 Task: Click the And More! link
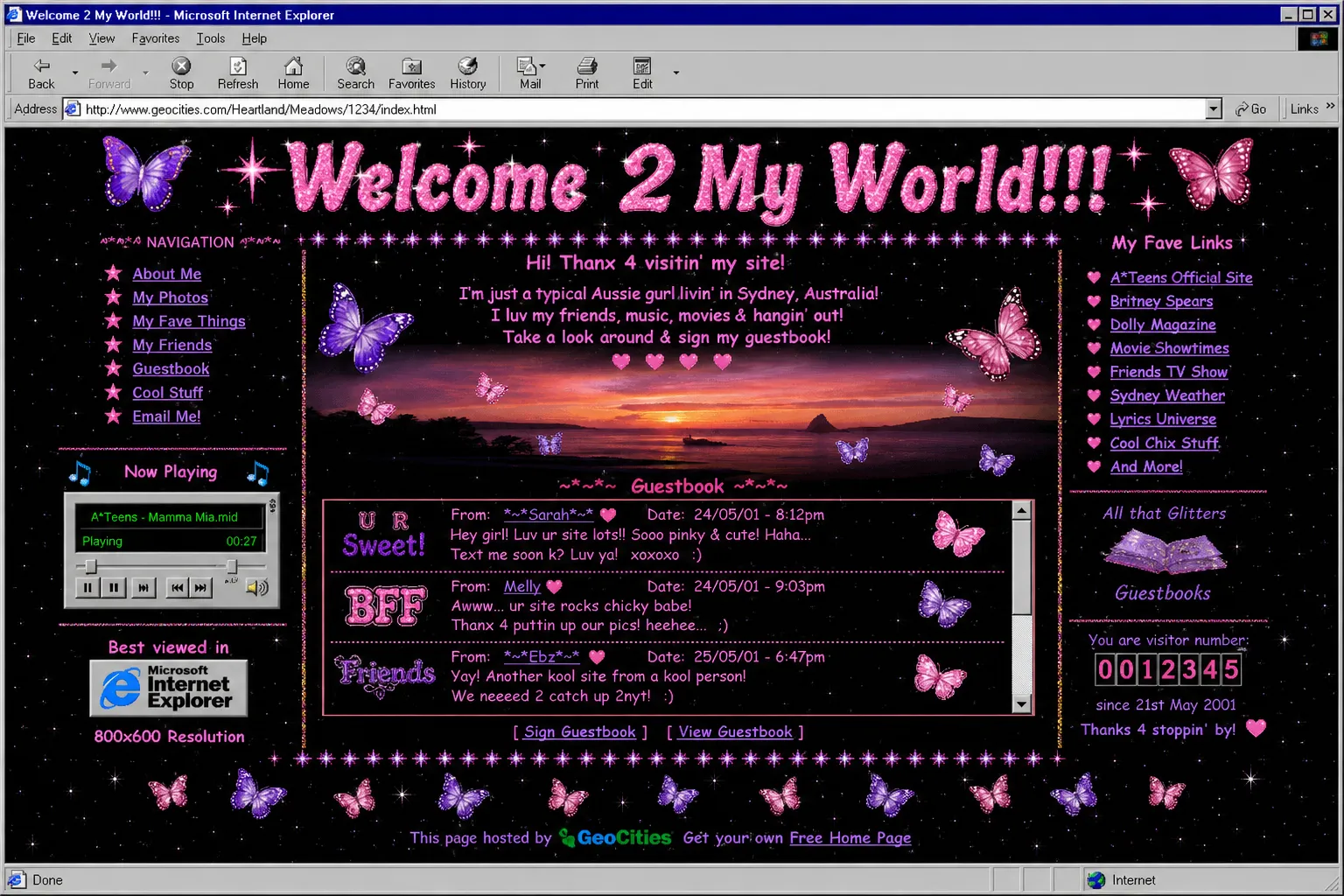[x=1146, y=466]
